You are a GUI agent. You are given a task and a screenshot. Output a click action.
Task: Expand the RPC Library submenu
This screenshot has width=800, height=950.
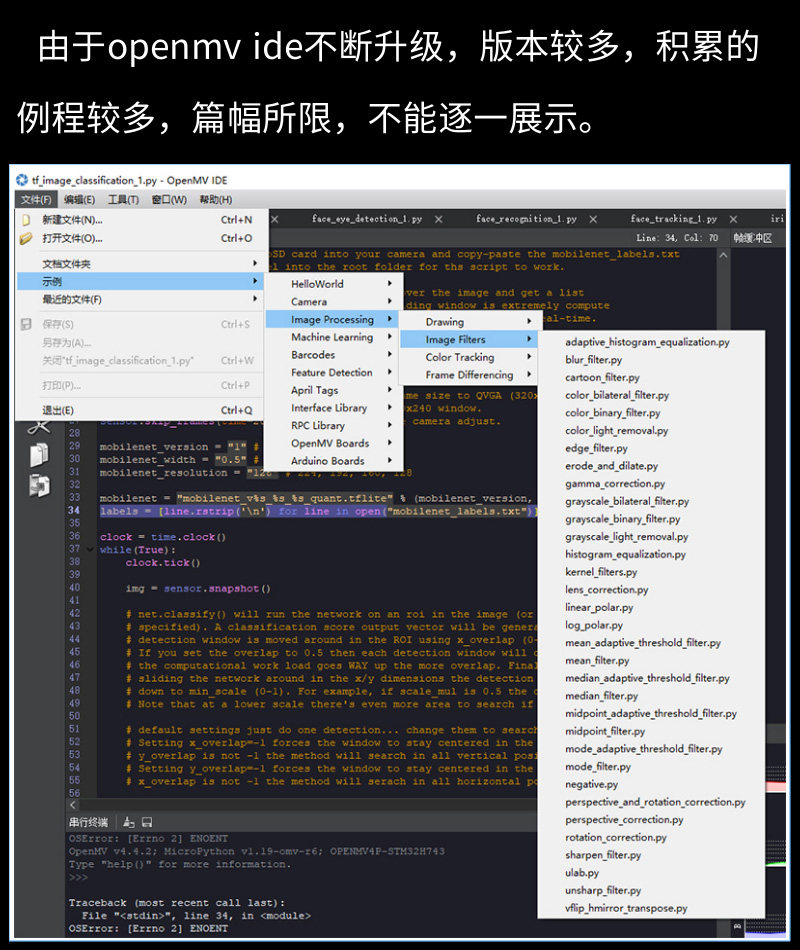click(x=334, y=425)
